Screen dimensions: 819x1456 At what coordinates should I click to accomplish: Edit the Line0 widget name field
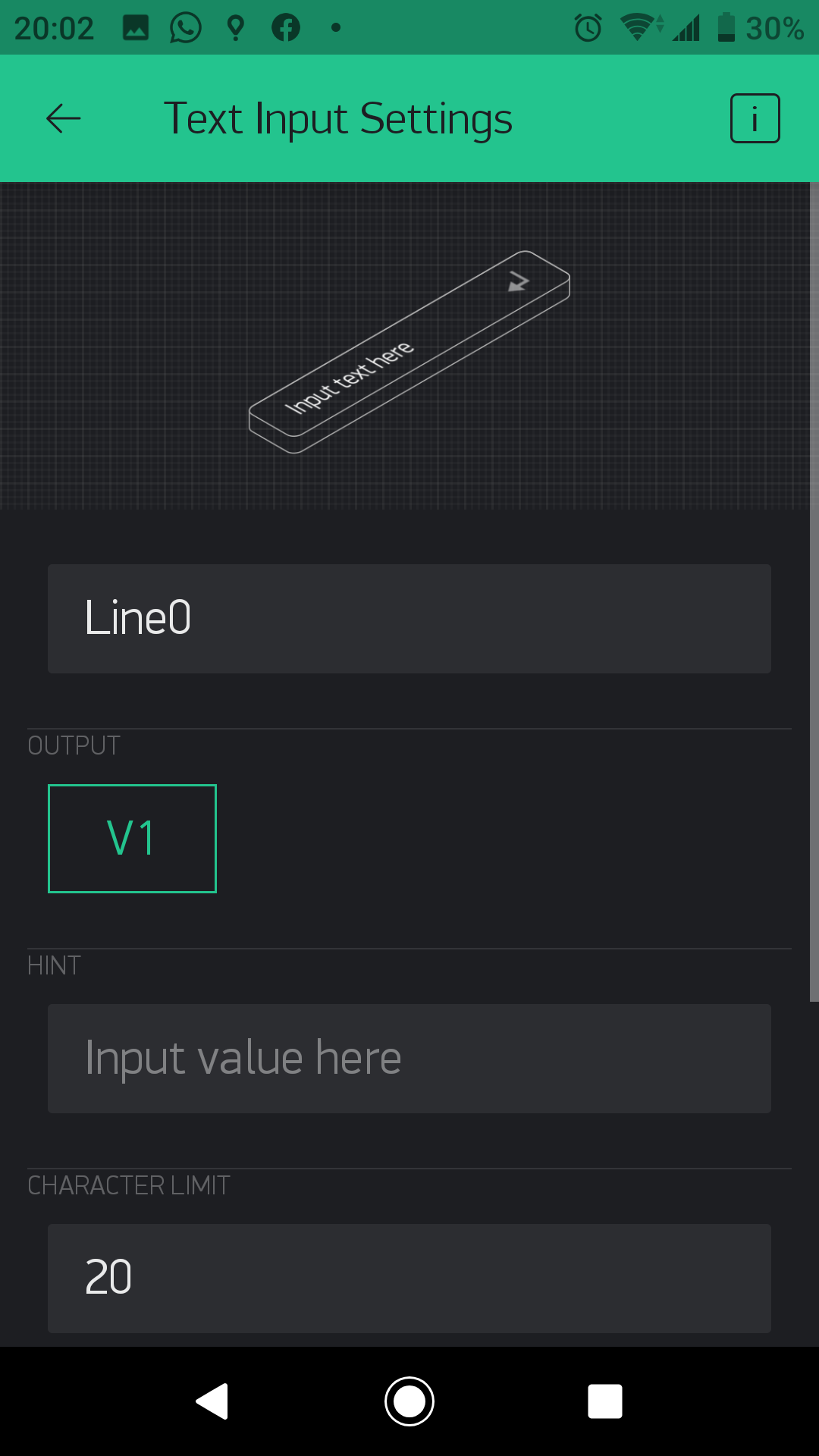click(x=409, y=619)
